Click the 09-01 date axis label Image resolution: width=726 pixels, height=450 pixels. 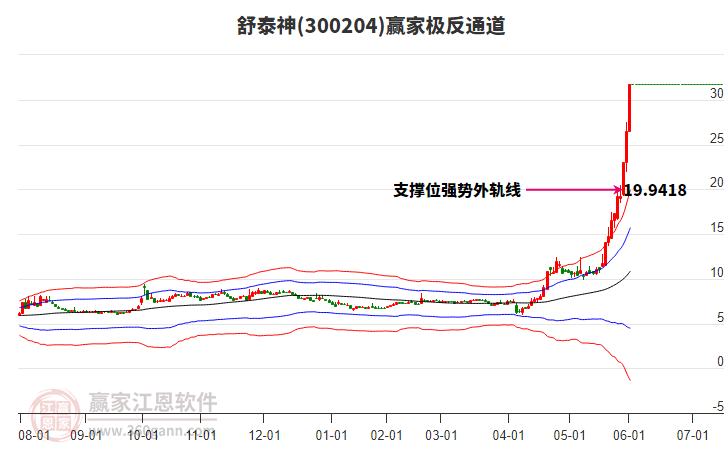(86, 435)
